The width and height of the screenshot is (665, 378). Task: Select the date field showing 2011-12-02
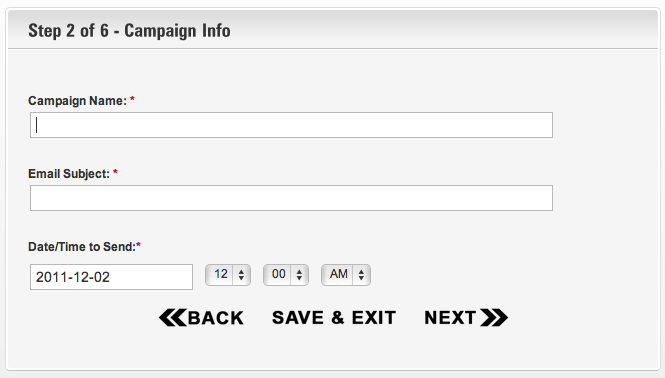[x=112, y=277]
